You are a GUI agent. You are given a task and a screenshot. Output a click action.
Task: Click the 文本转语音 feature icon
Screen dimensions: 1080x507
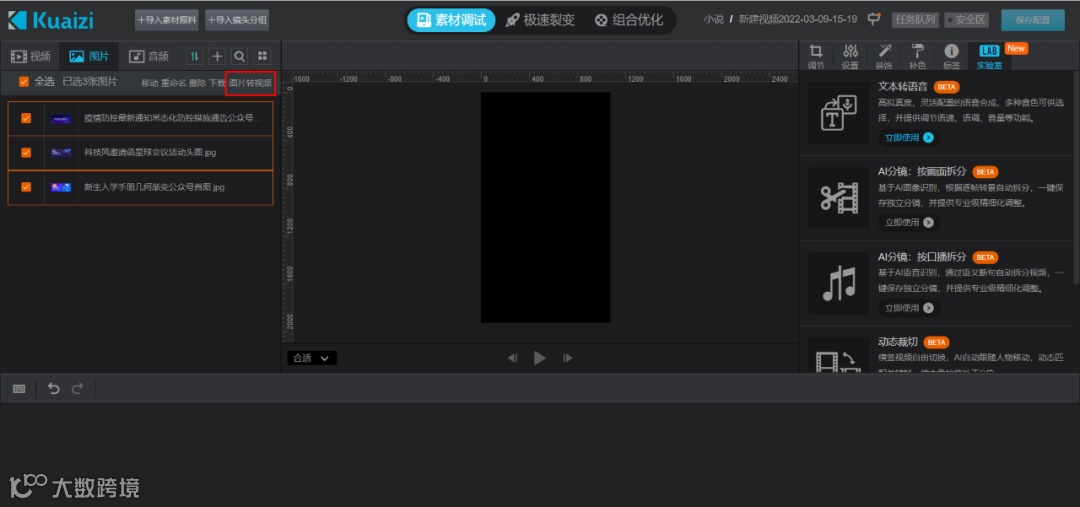point(838,113)
